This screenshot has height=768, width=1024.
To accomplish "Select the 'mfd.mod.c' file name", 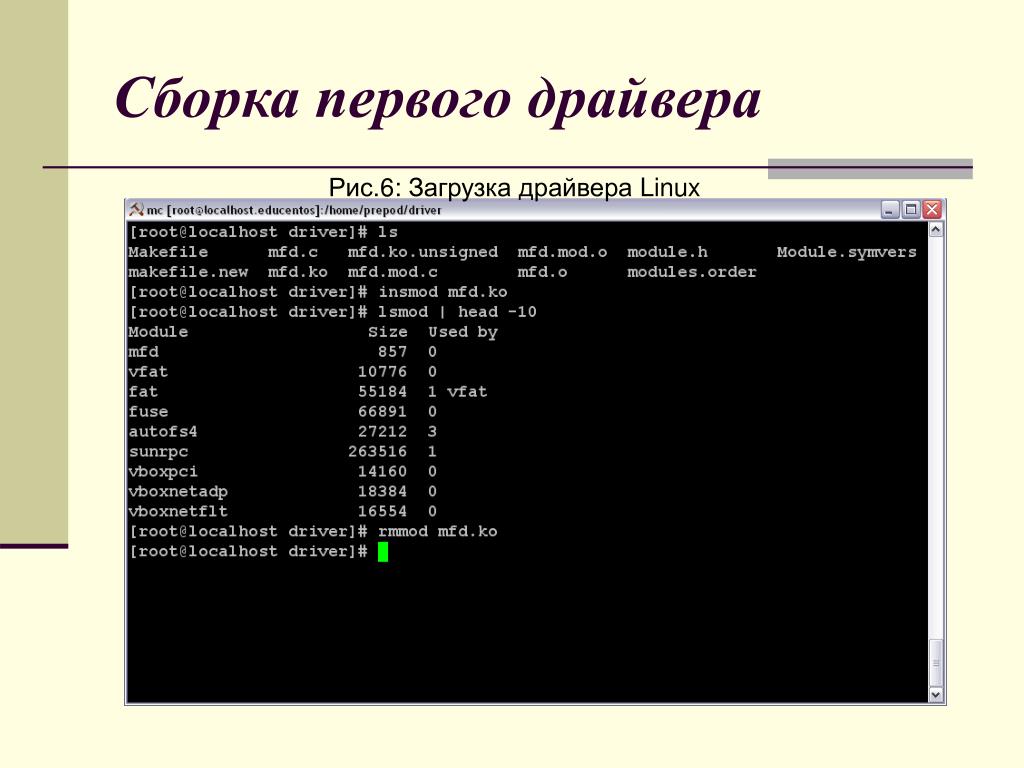I will pyautogui.click(x=392, y=272).
